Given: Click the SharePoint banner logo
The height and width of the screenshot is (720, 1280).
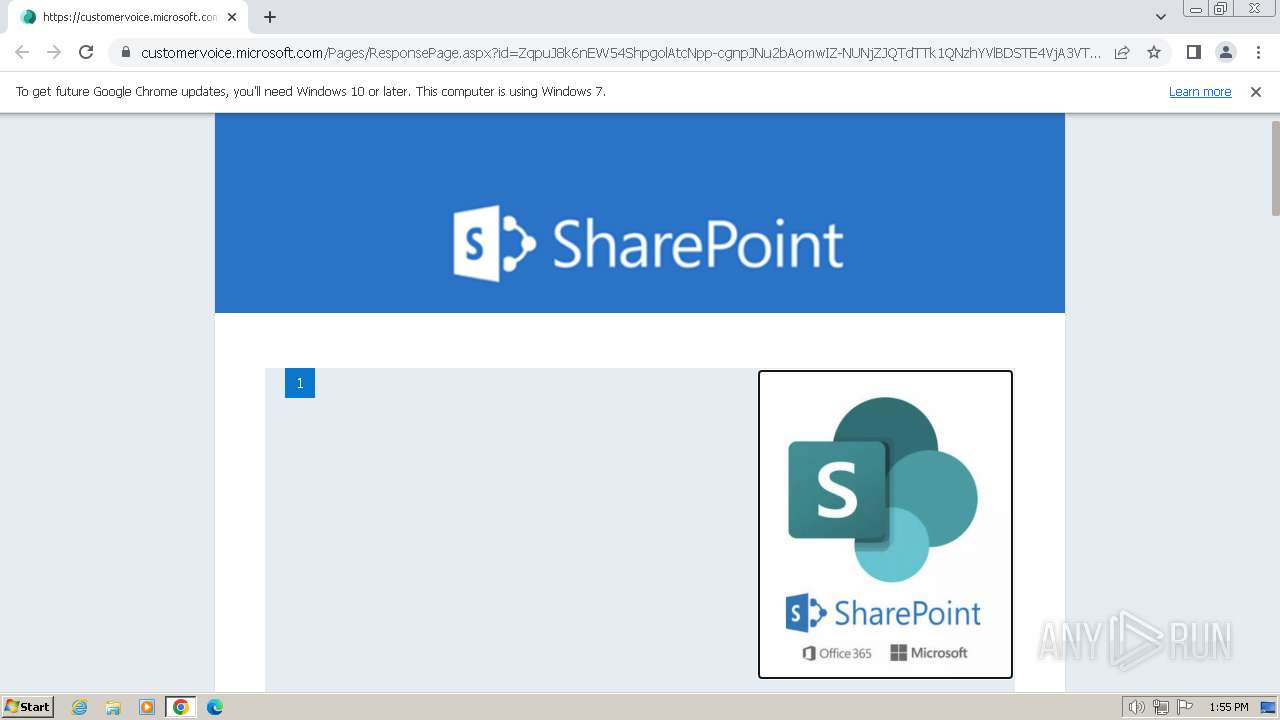Looking at the screenshot, I should [648, 243].
